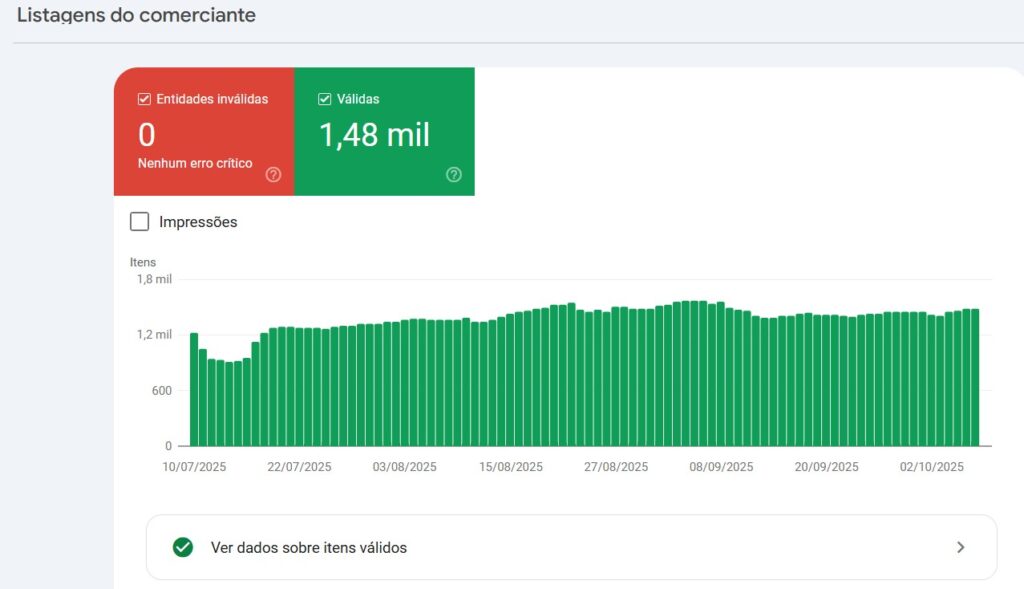
Task: Click the 1,2 mil y-axis label
Action: (154, 335)
